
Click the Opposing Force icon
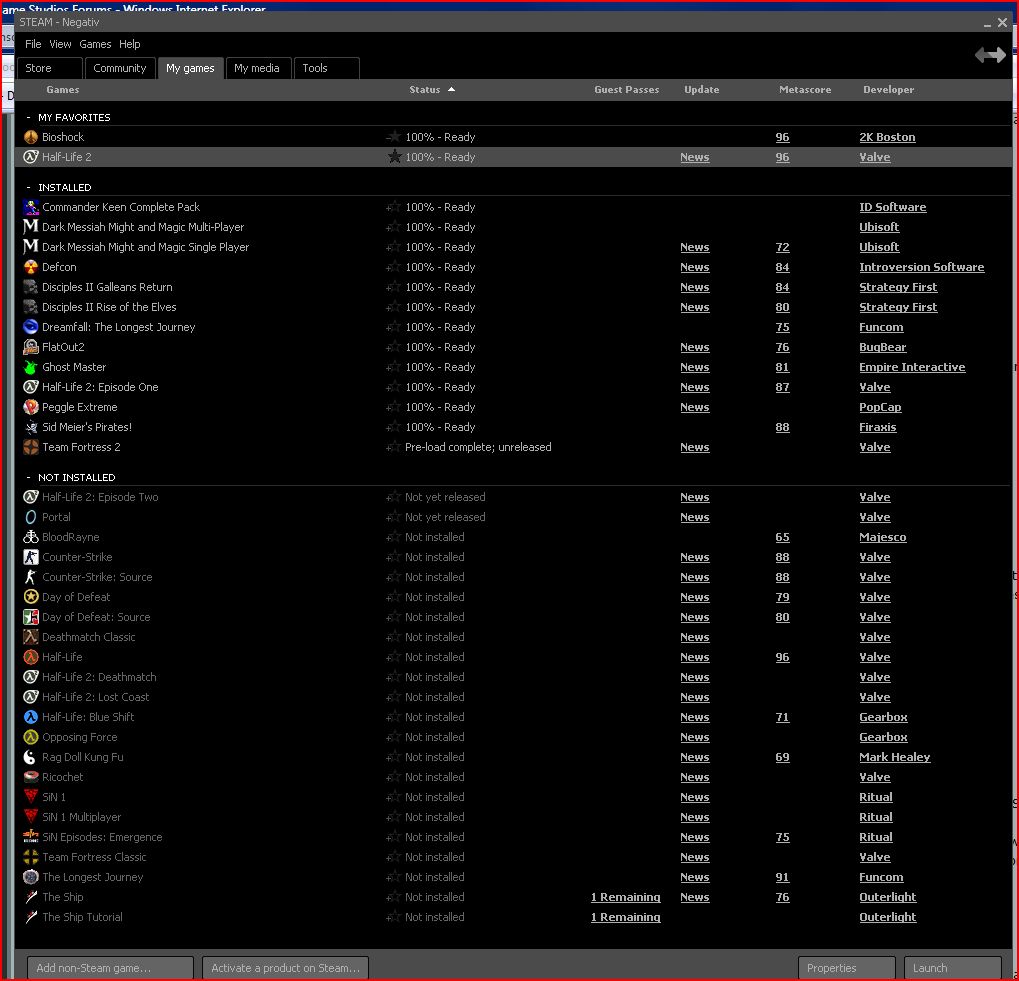[x=31, y=737]
